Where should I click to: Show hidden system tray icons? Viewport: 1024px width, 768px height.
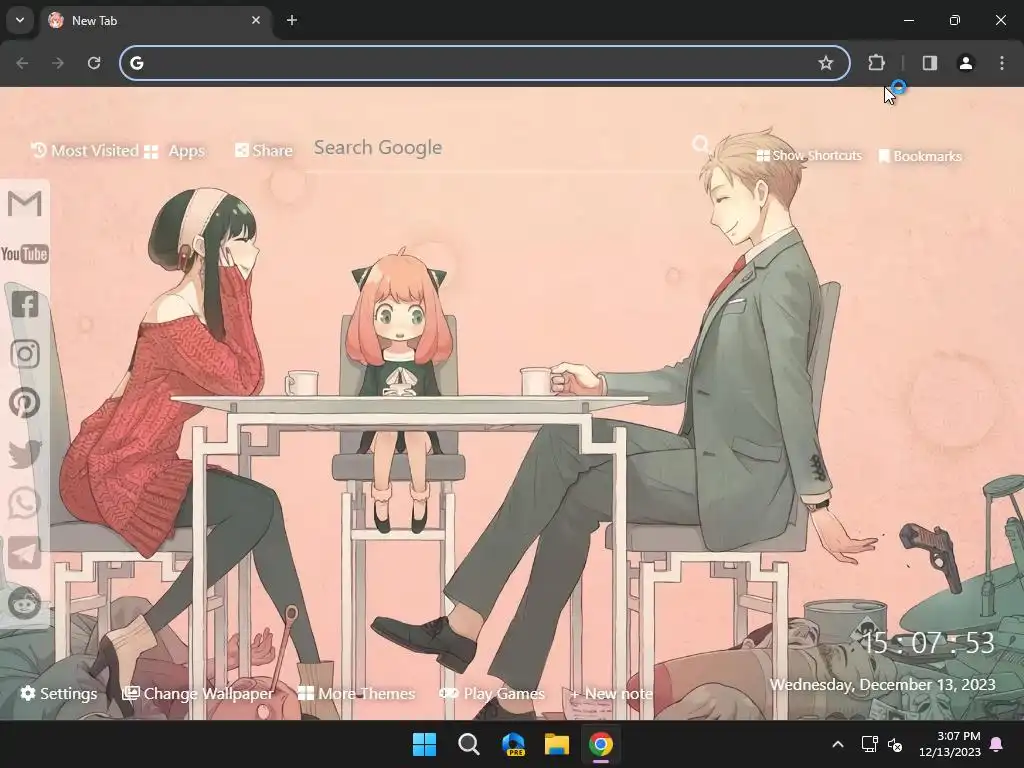click(x=838, y=744)
